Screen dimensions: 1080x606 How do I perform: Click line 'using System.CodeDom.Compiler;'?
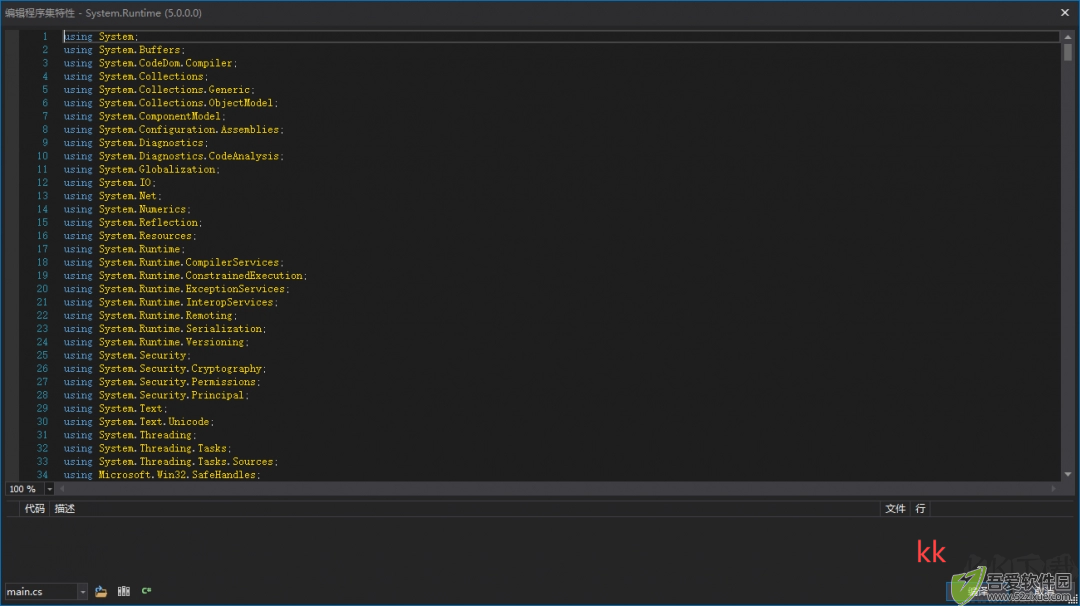[151, 63]
